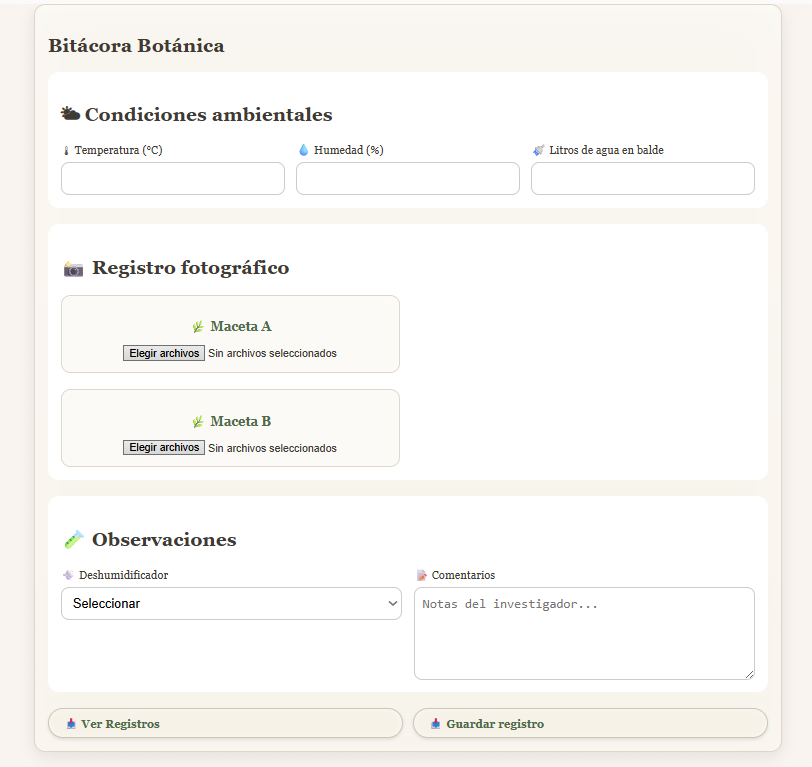Click the cloud icon next to Condiciones ambientales
The image size is (812, 767).
70,113
